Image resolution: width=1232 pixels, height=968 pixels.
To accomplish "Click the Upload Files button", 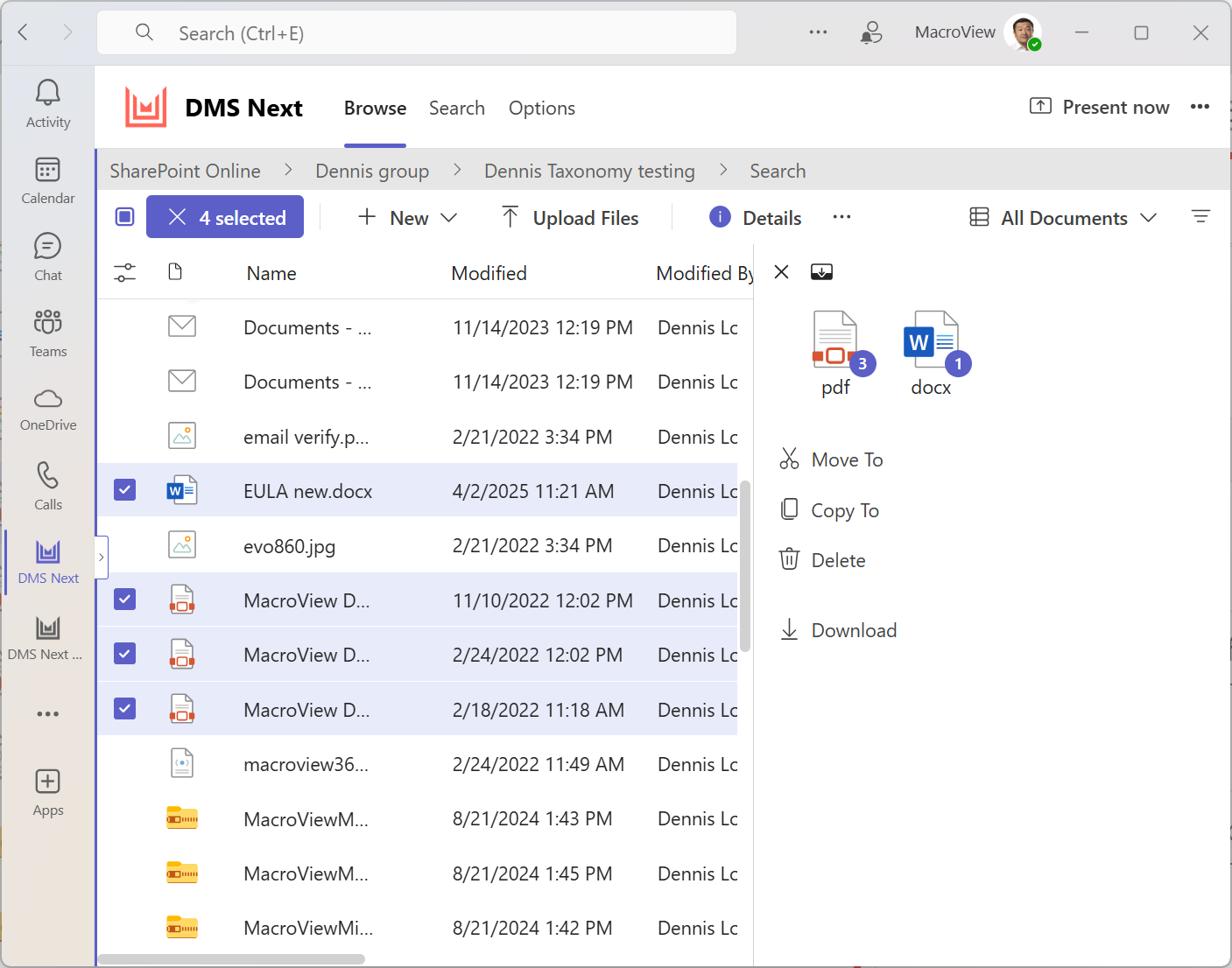I will click(x=570, y=217).
